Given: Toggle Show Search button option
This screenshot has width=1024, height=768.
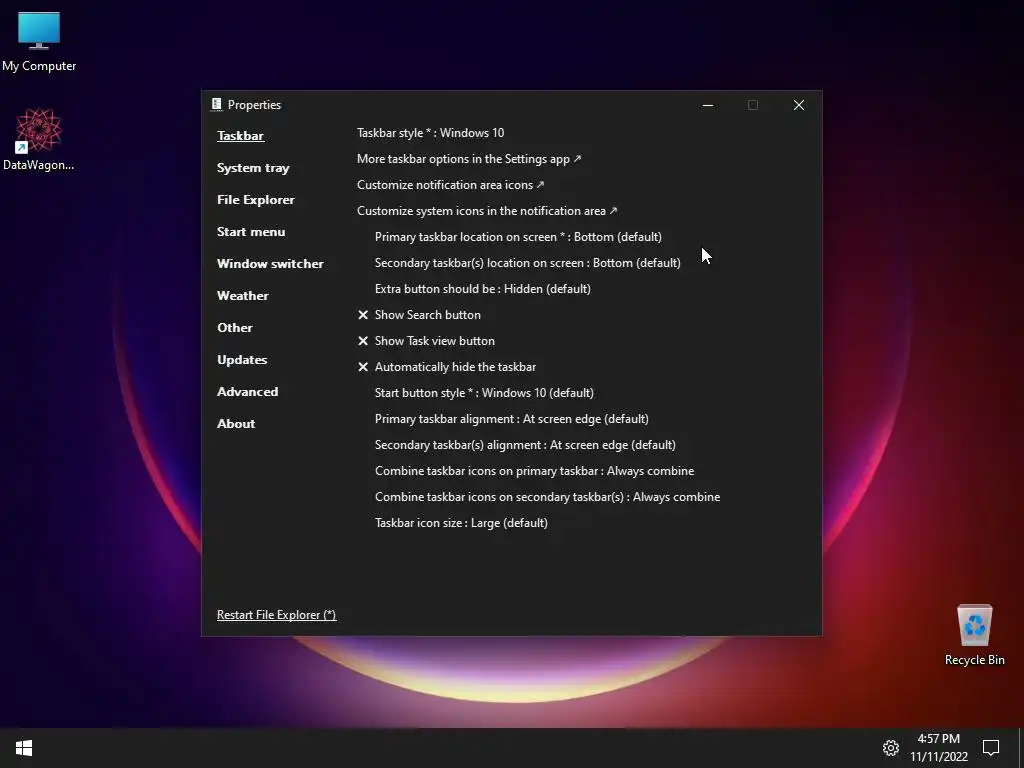Looking at the screenshot, I should tap(419, 315).
